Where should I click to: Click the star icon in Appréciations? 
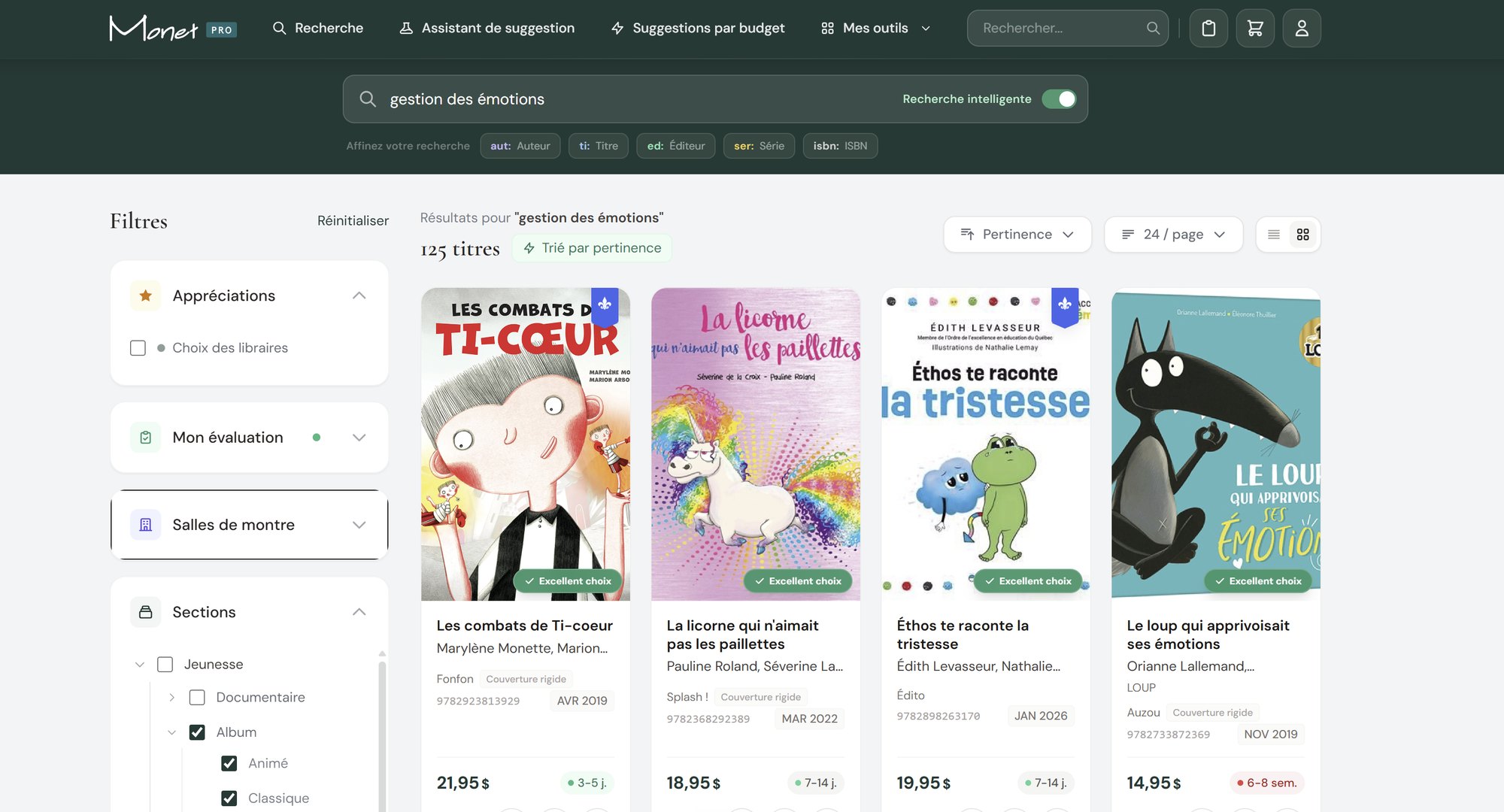(146, 295)
